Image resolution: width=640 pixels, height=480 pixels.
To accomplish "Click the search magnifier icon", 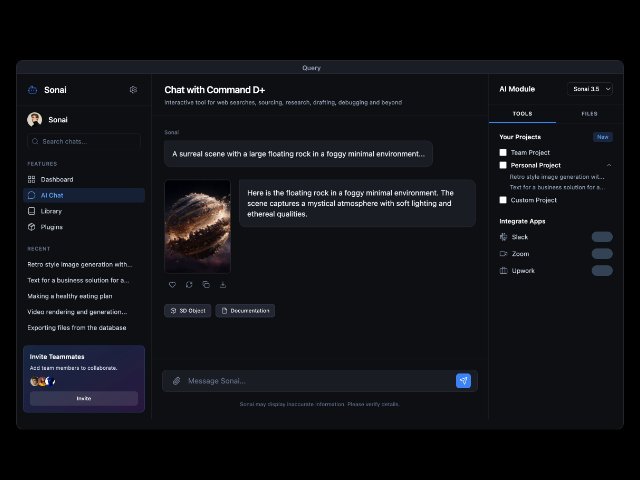I will click(x=35, y=141).
